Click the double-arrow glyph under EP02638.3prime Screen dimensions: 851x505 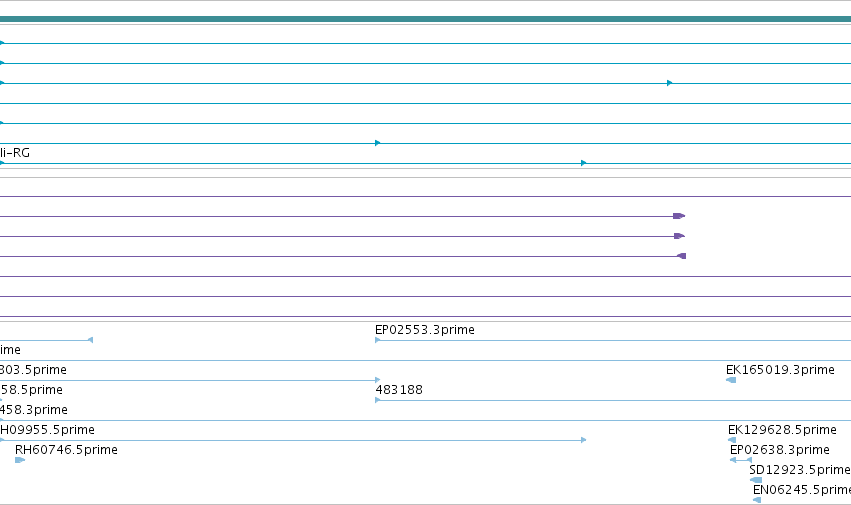[741, 460]
